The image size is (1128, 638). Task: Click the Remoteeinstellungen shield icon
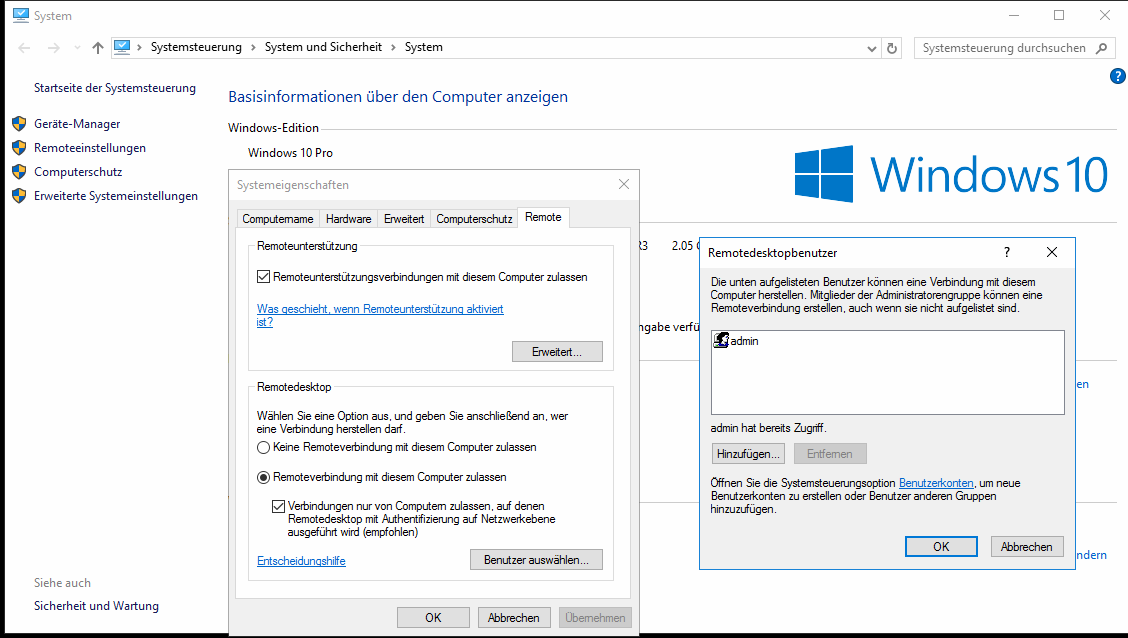click(19, 147)
